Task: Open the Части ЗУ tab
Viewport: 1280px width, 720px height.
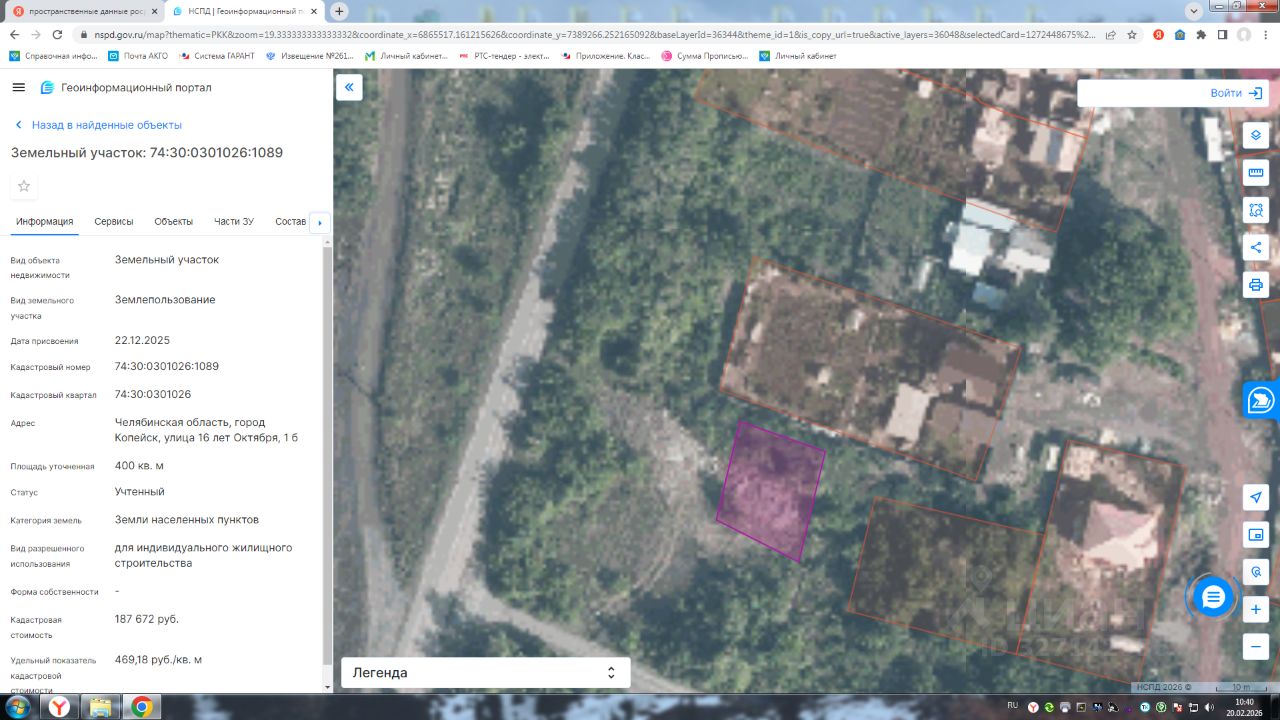Action: [234, 222]
